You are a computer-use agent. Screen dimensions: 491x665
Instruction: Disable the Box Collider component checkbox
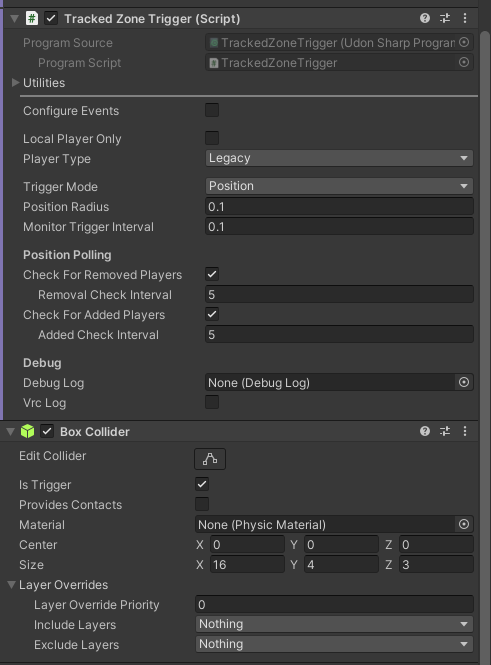pos(47,431)
